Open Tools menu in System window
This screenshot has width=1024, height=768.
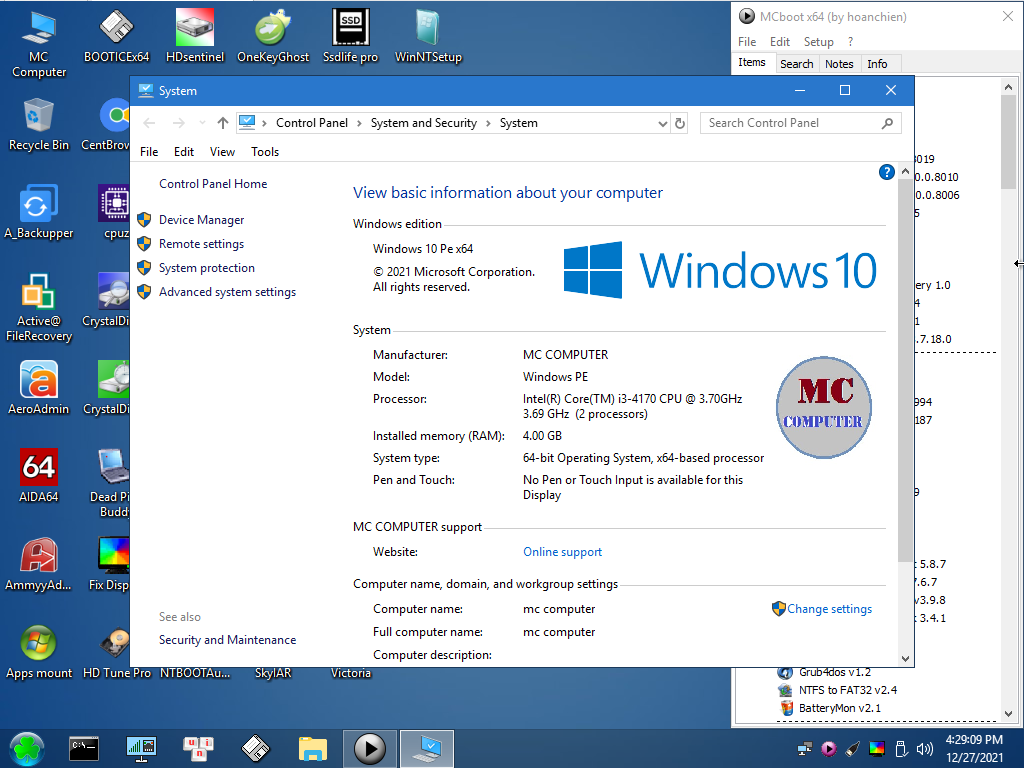tap(264, 152)
